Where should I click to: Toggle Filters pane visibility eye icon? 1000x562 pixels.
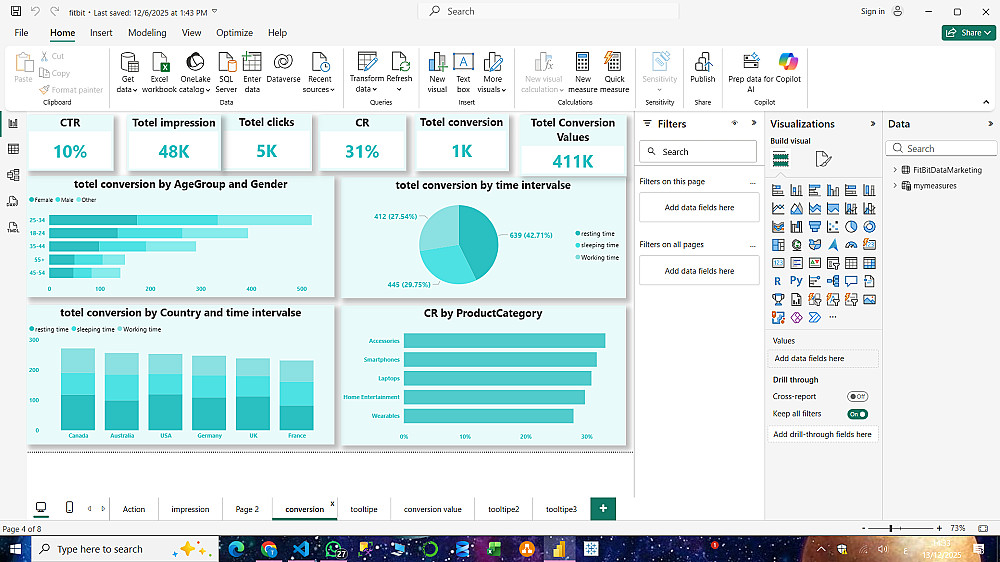pyautogui.click(x=734, y=124)
